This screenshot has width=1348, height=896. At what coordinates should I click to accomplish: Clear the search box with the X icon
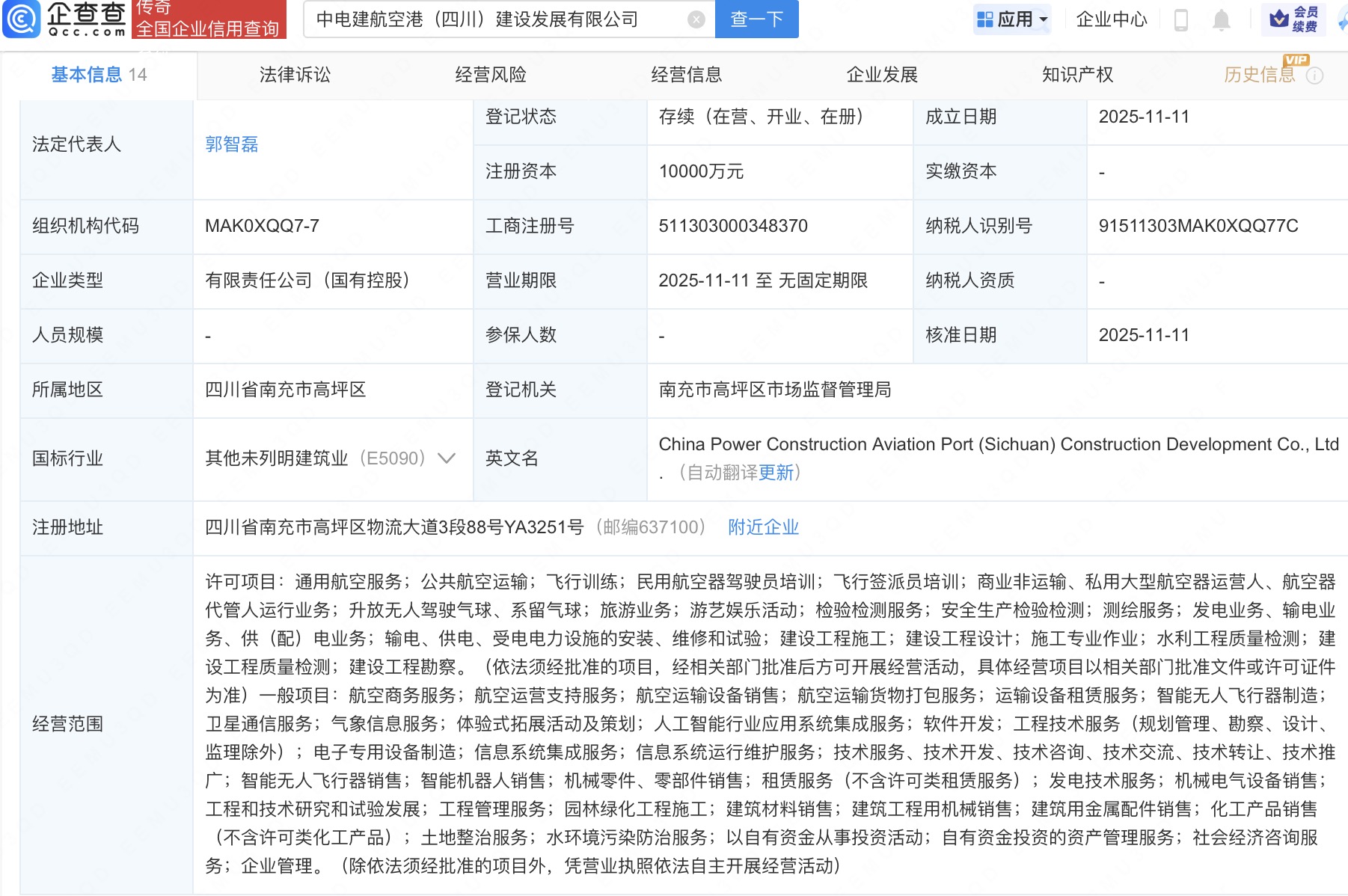tap(696, 19)
